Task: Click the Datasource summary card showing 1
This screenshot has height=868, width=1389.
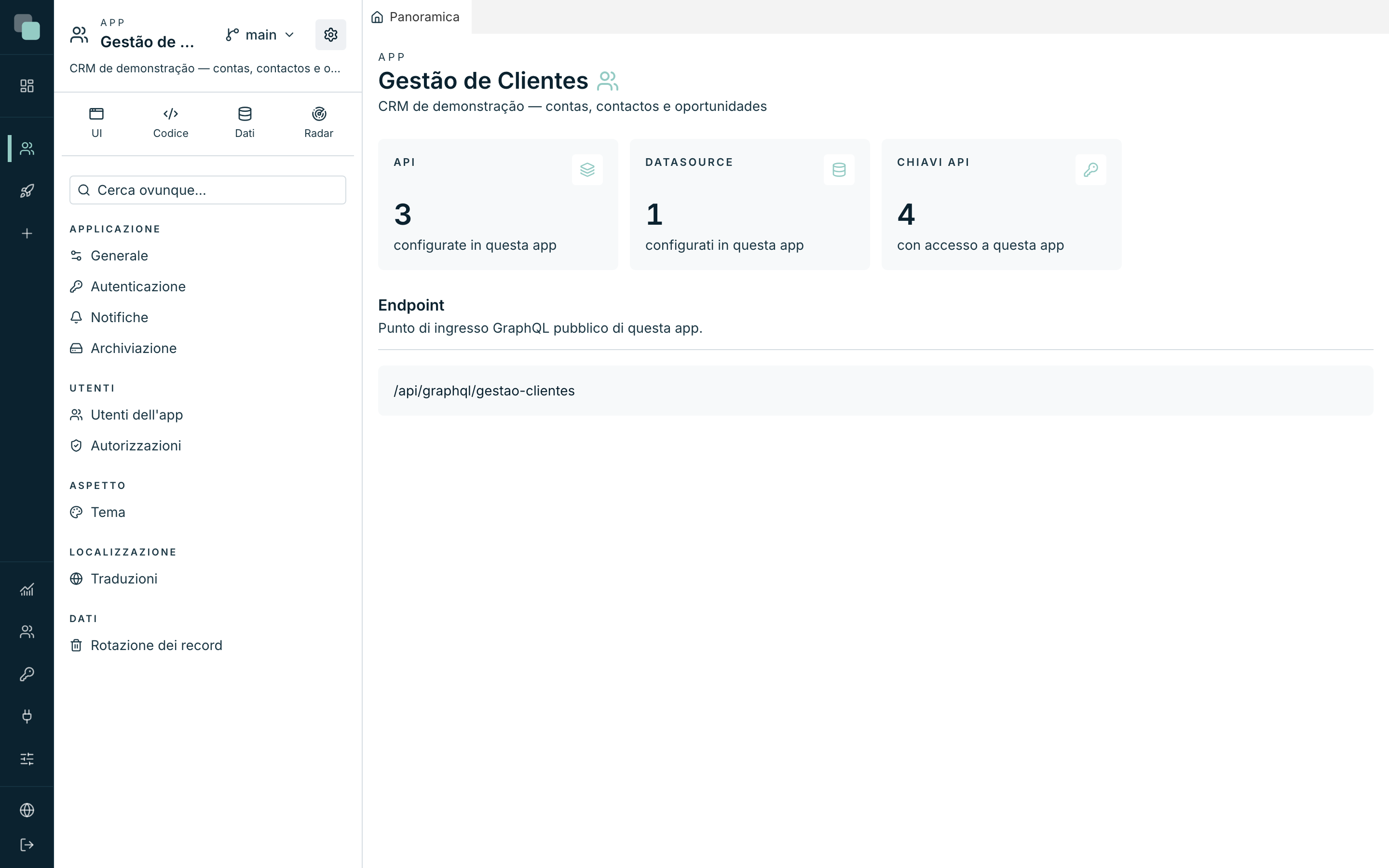Action: click(749, 204)
